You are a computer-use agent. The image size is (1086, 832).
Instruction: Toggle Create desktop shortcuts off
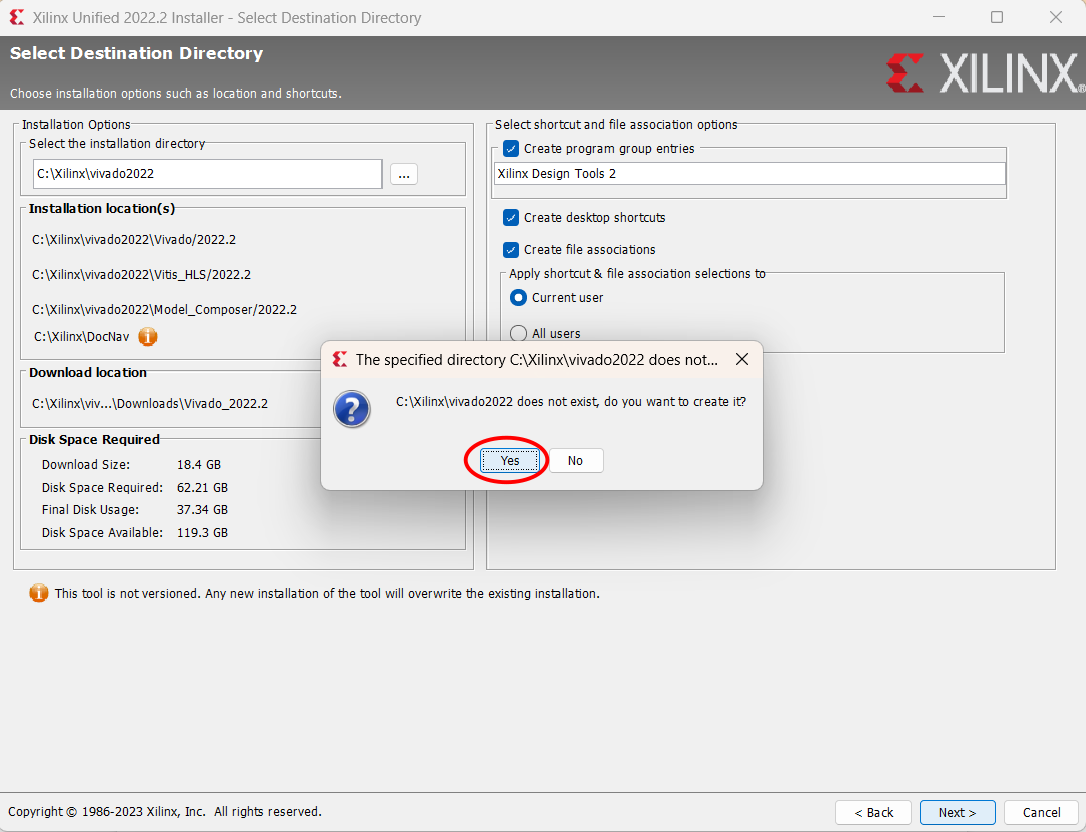(x=513, y=217)
